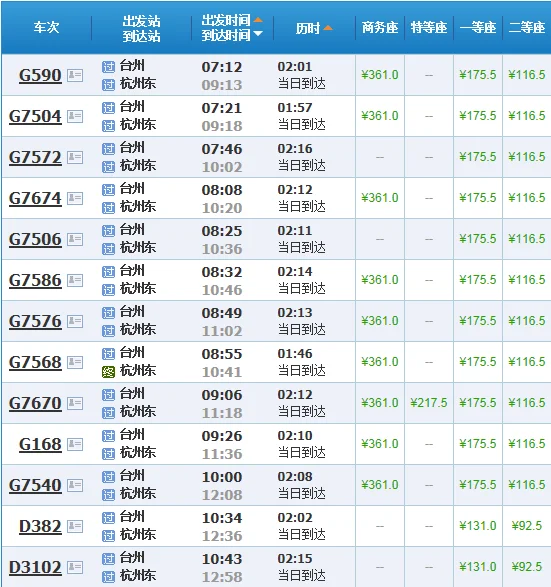Select ¥92.5 二等座 price for D3102
Image resolution: width=551 pixels, height=587 pixels.
[527, 567]
